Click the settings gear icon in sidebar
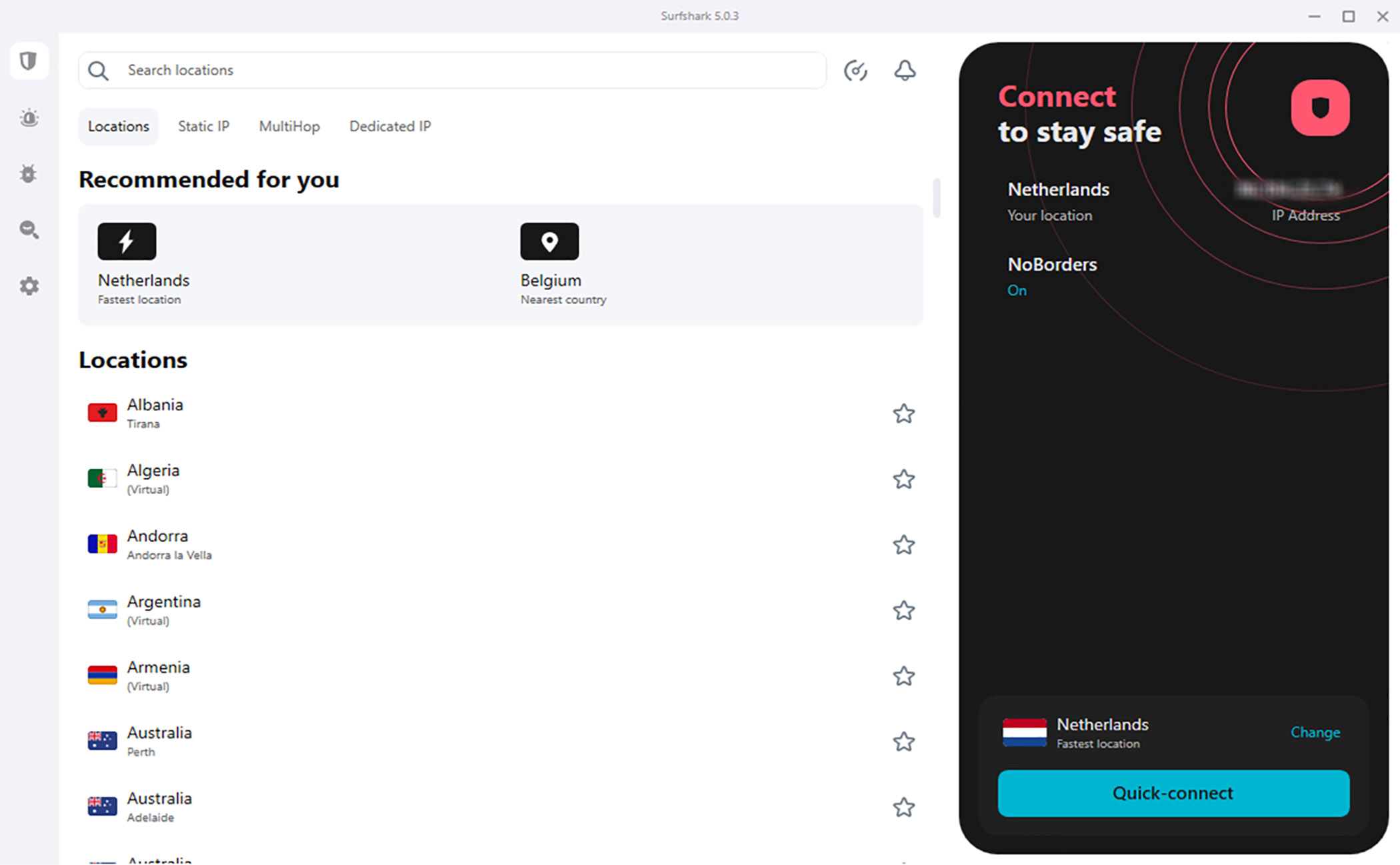 (28, 285)
